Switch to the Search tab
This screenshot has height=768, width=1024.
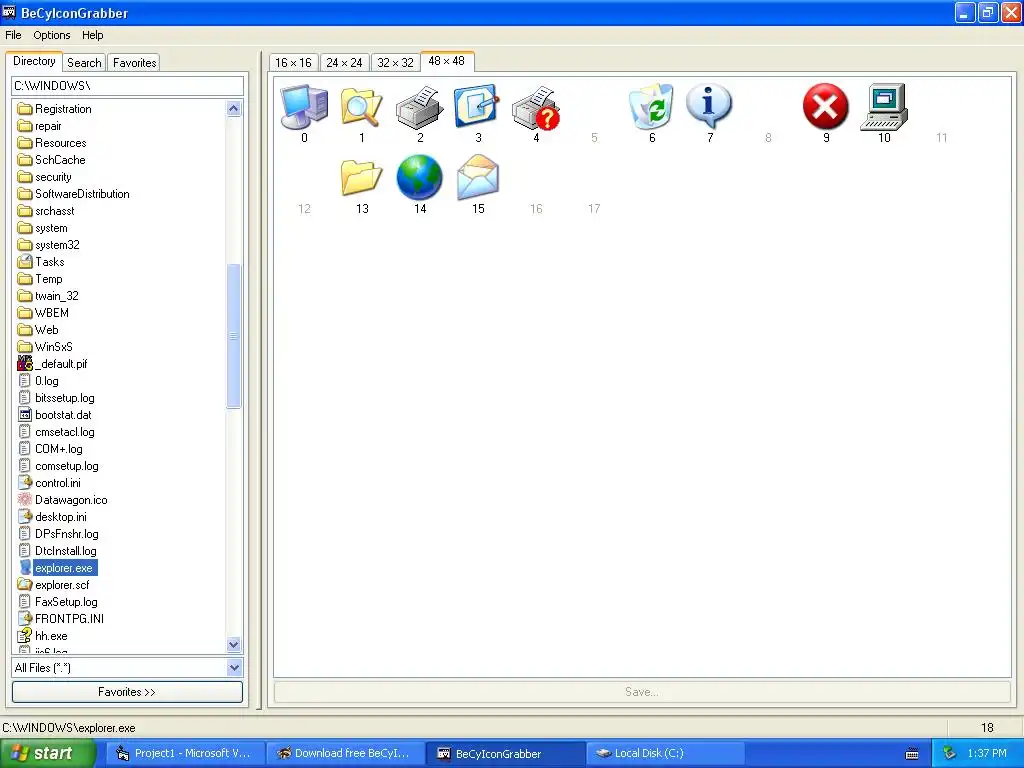pos(84,63)
